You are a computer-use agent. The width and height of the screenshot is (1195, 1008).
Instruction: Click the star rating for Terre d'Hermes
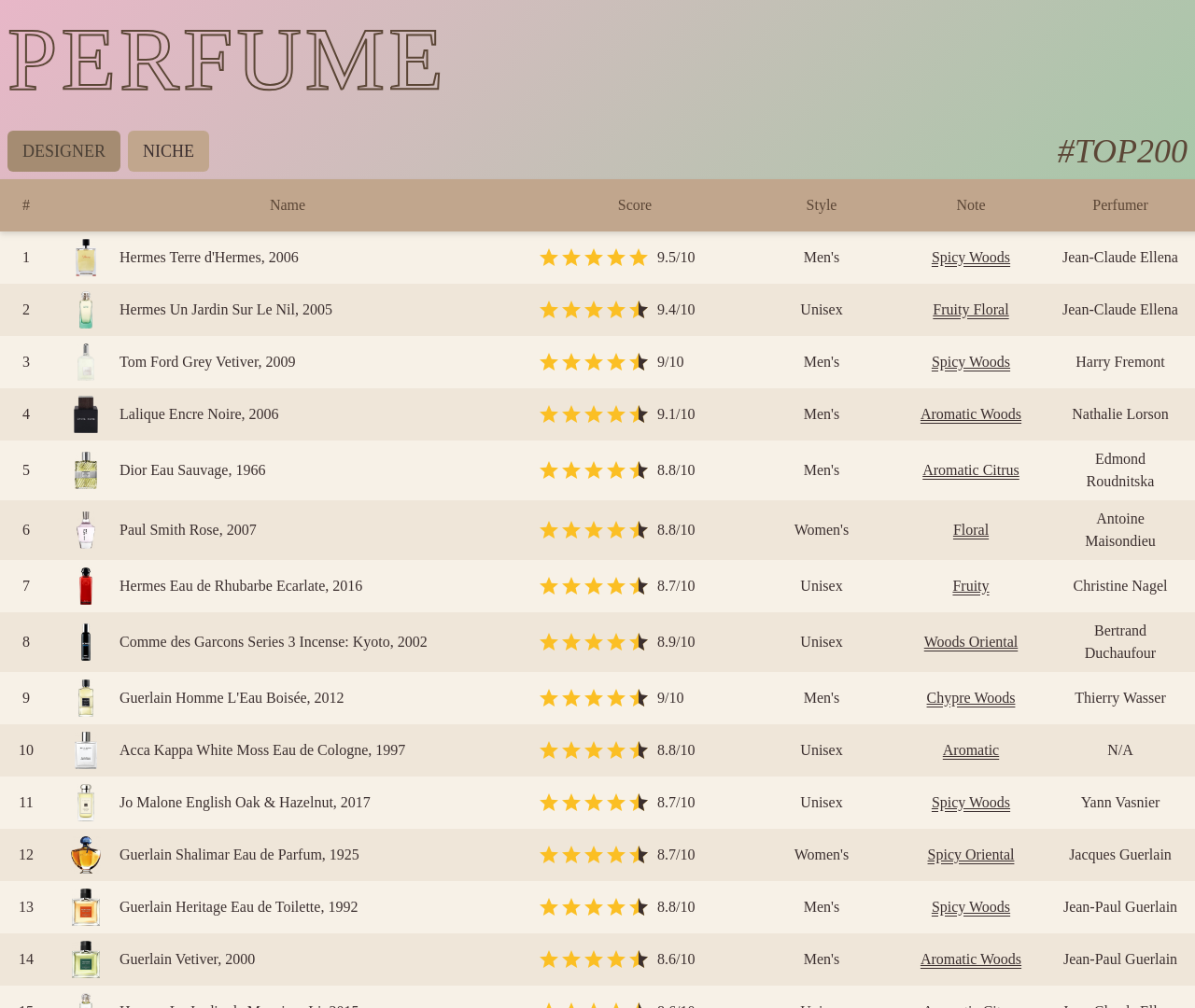(594, 258)
